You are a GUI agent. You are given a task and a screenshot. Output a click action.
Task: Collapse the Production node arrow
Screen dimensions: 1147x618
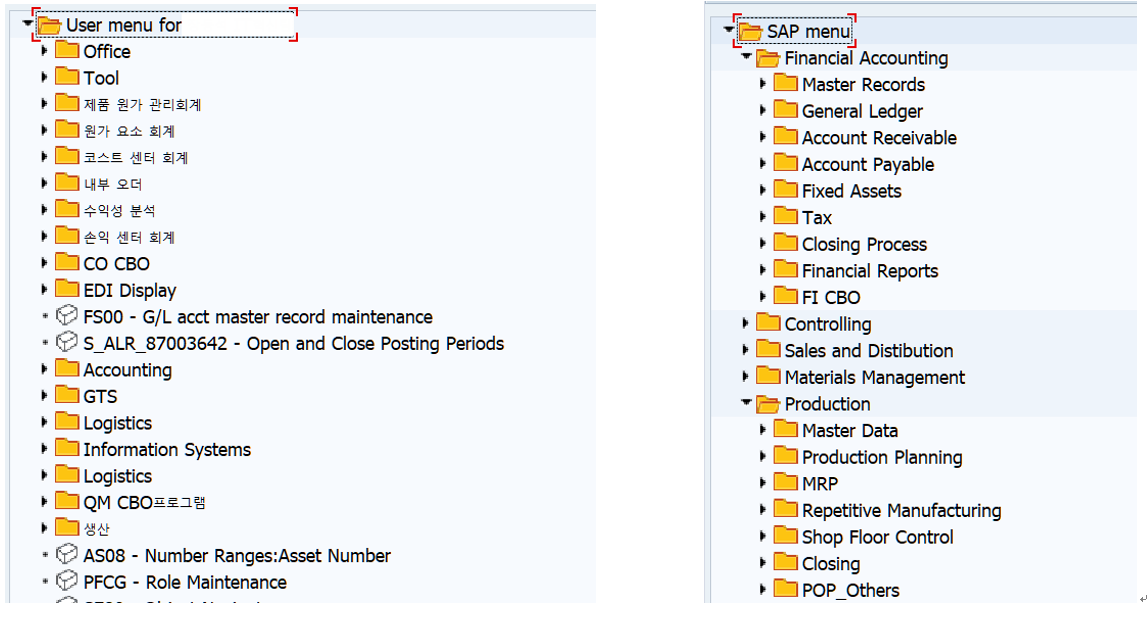(x=746, y=402)
